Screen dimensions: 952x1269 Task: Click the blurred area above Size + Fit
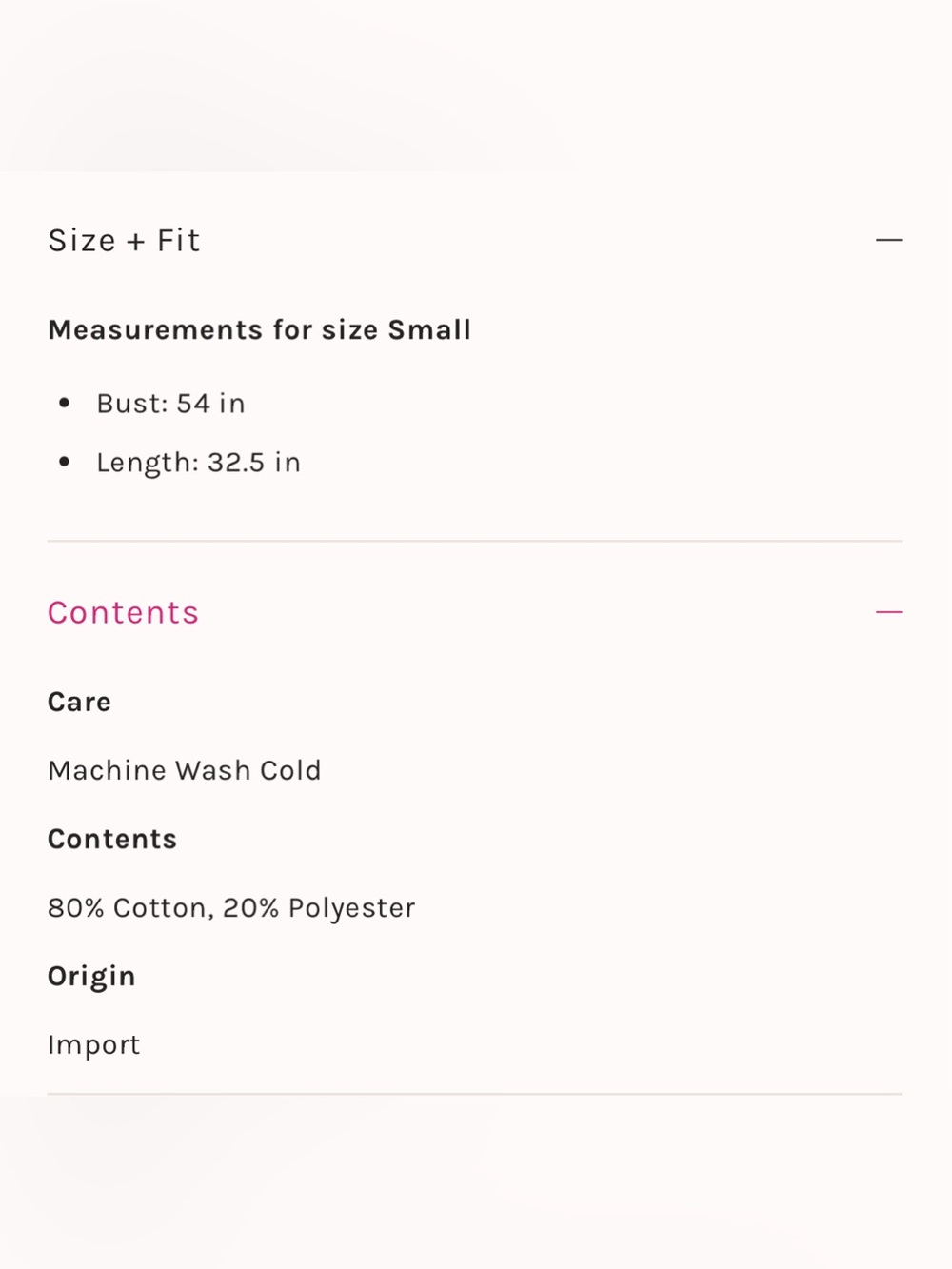(x=476, y=86)
